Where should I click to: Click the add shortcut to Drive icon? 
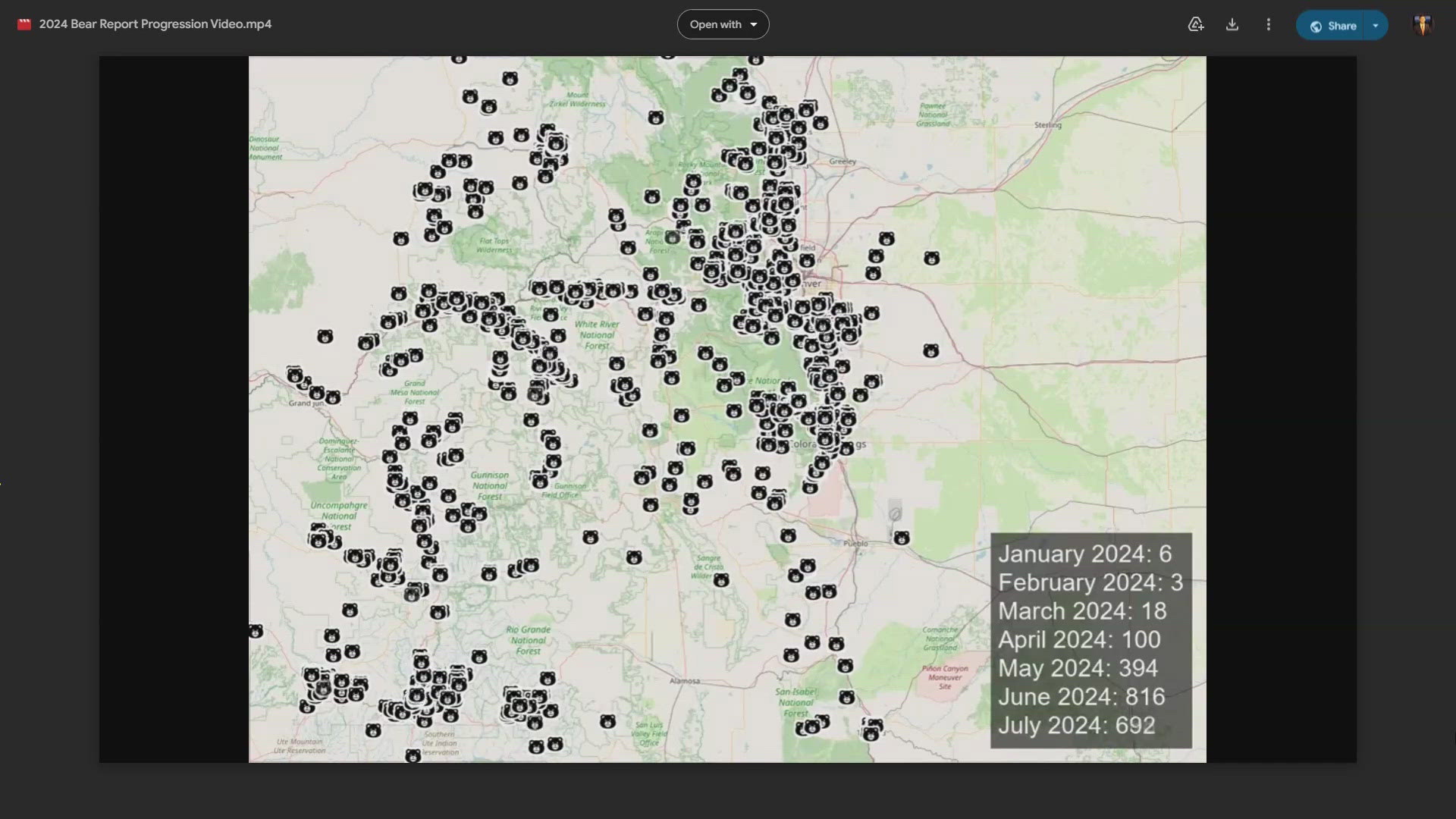1196,24
